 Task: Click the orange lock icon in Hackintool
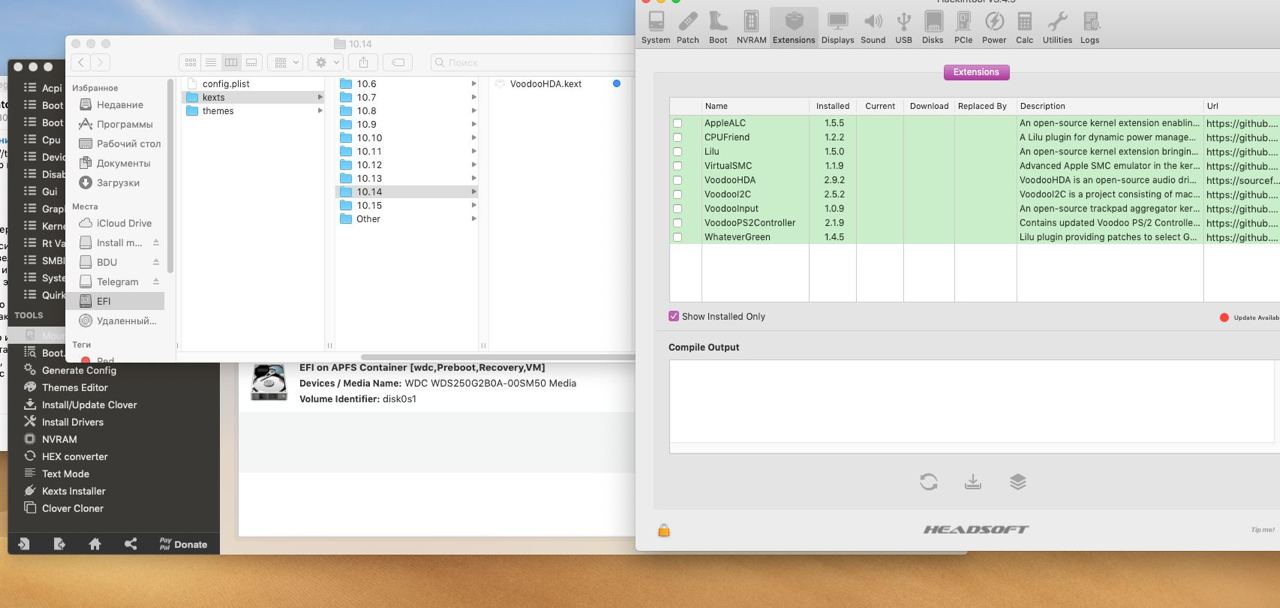[x=663, y=530]
